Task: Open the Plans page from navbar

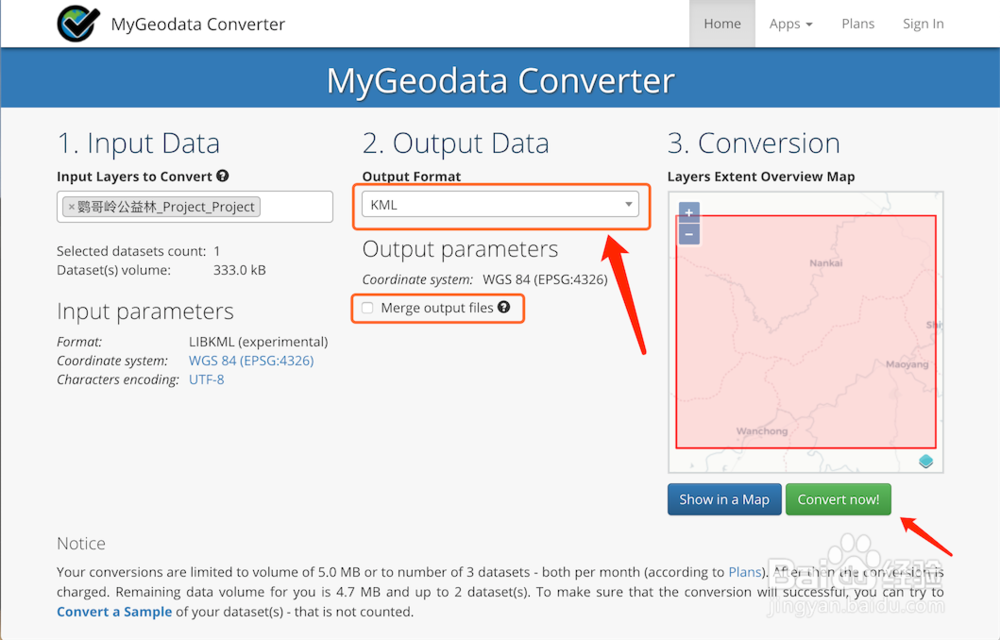Action: [x=858, y=24]
